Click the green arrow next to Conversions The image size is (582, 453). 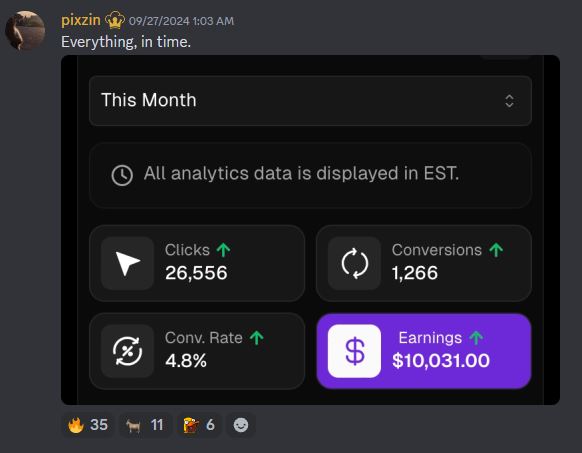496,250
